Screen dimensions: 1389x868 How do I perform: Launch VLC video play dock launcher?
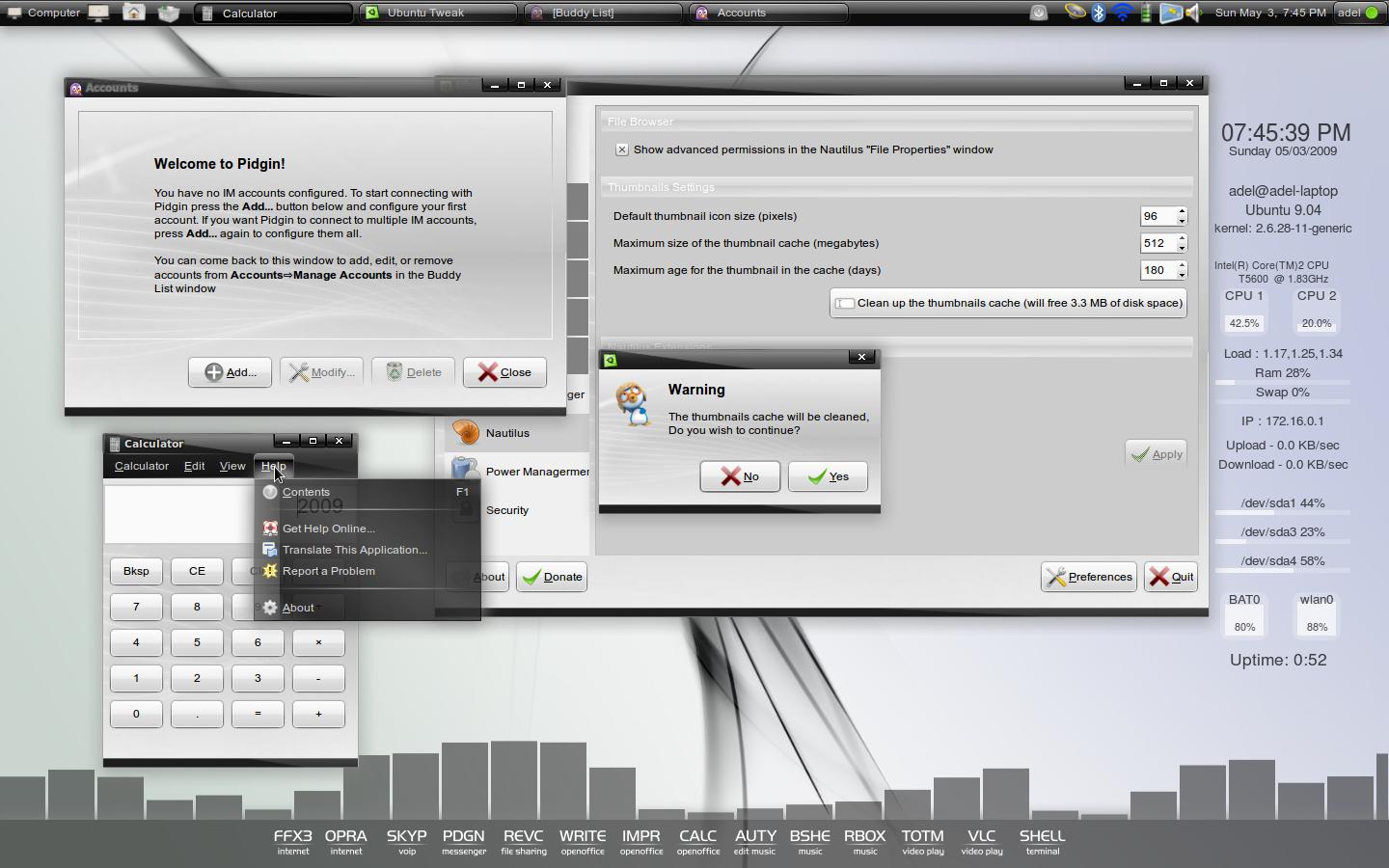click(x=982, y=841)
